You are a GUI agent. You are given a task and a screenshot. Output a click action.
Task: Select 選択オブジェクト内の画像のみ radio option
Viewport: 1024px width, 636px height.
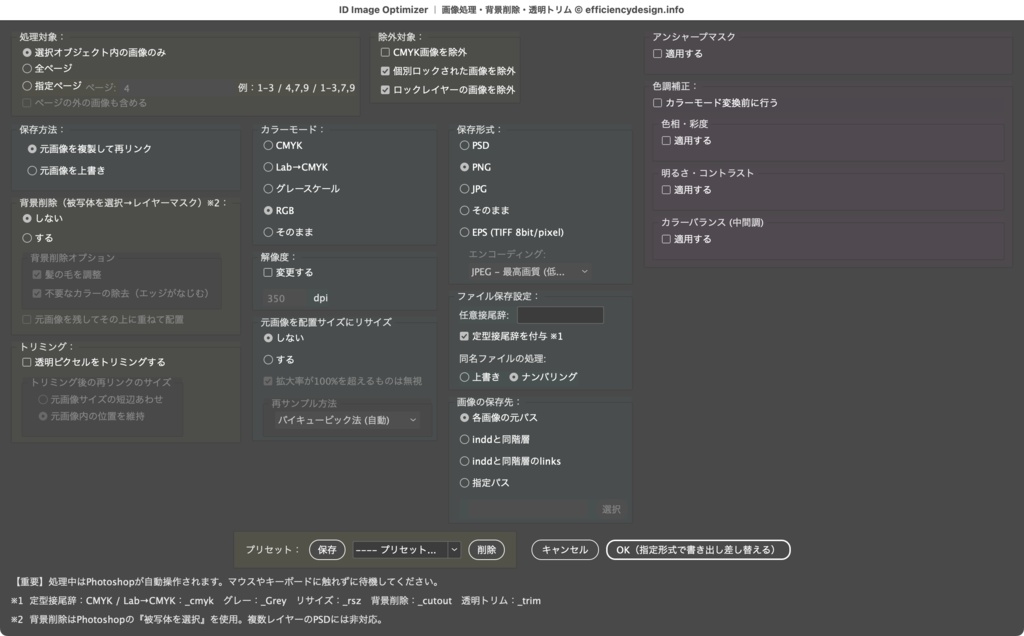click(94, 52)
